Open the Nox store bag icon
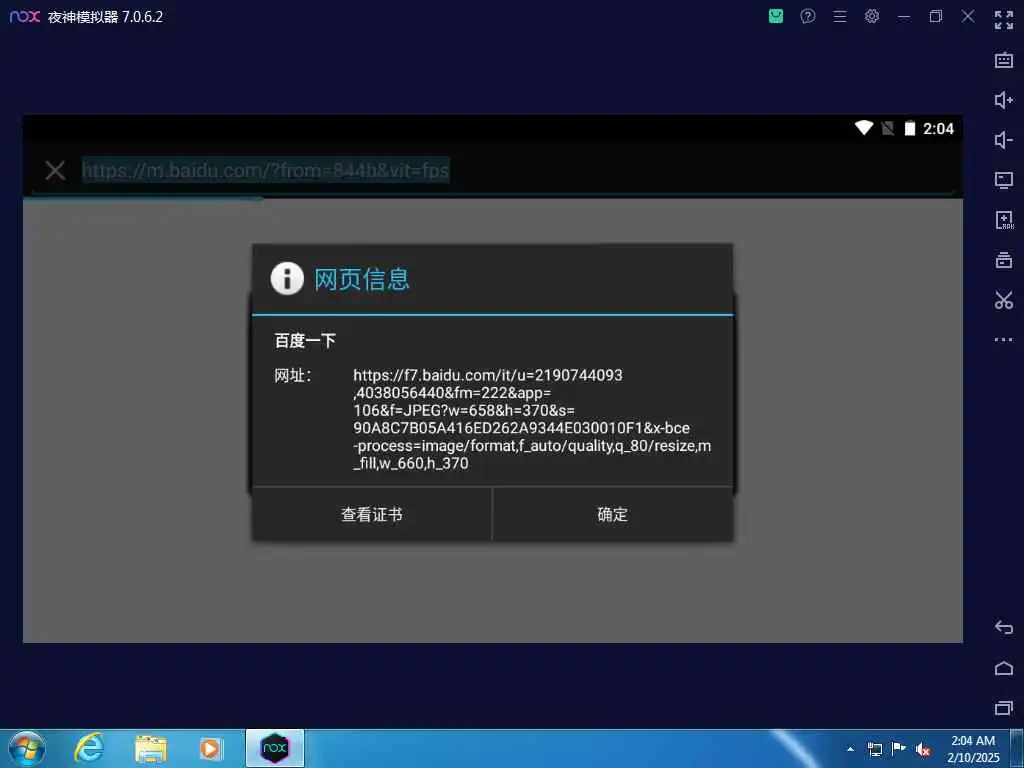Screen dimensions: 1024x768 (776, 16)
